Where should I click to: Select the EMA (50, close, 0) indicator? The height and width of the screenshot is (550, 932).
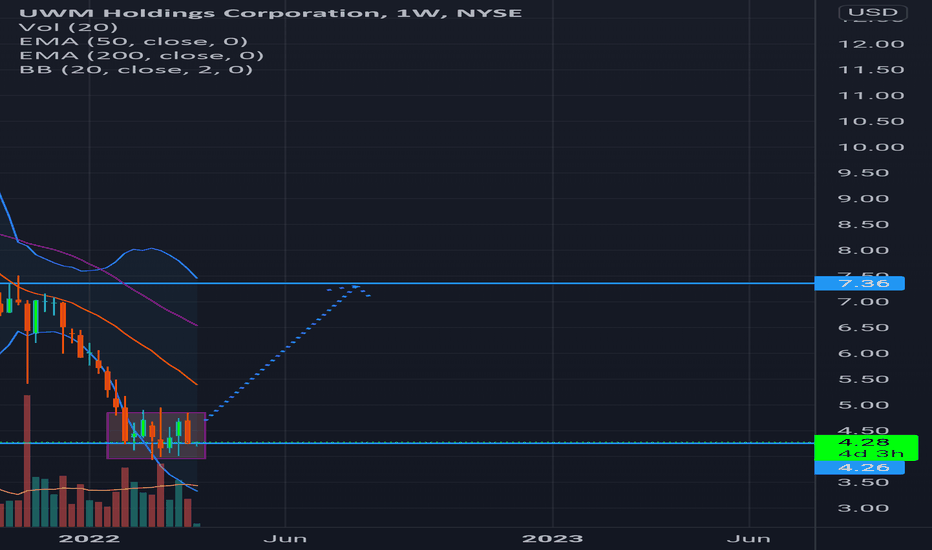click(133, 41)
